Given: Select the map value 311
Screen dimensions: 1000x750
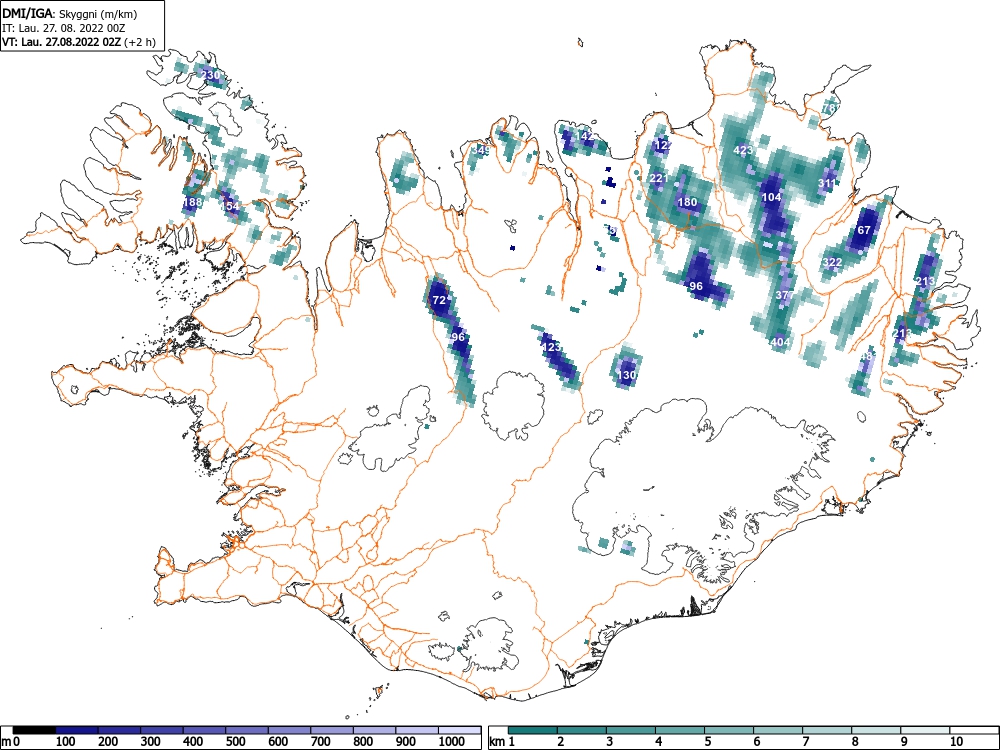Looking at the screenshot, I should (x=827, y=184).
